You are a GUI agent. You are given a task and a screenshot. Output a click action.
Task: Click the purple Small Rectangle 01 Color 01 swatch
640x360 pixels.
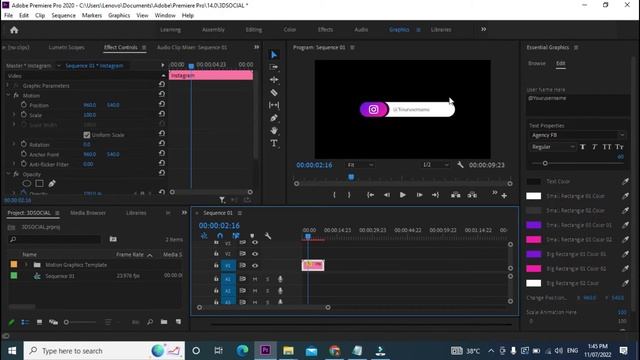[x=533, y=225]
